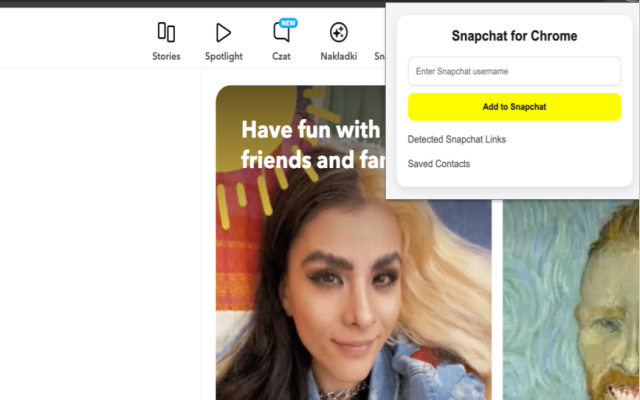Open Detected Snapchat Links section
640x400 pixels.
pos(457,140)
